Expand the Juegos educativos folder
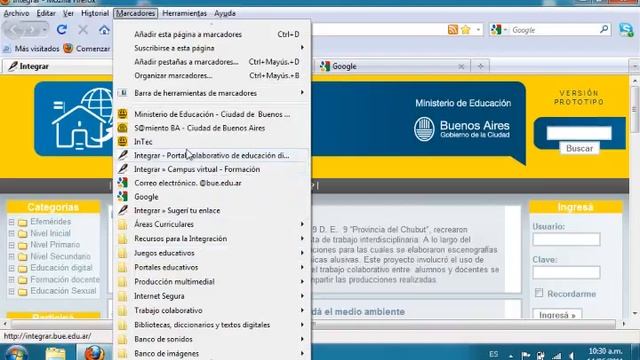The height and width of the screenshot is (360, 640). click(212, 253)
